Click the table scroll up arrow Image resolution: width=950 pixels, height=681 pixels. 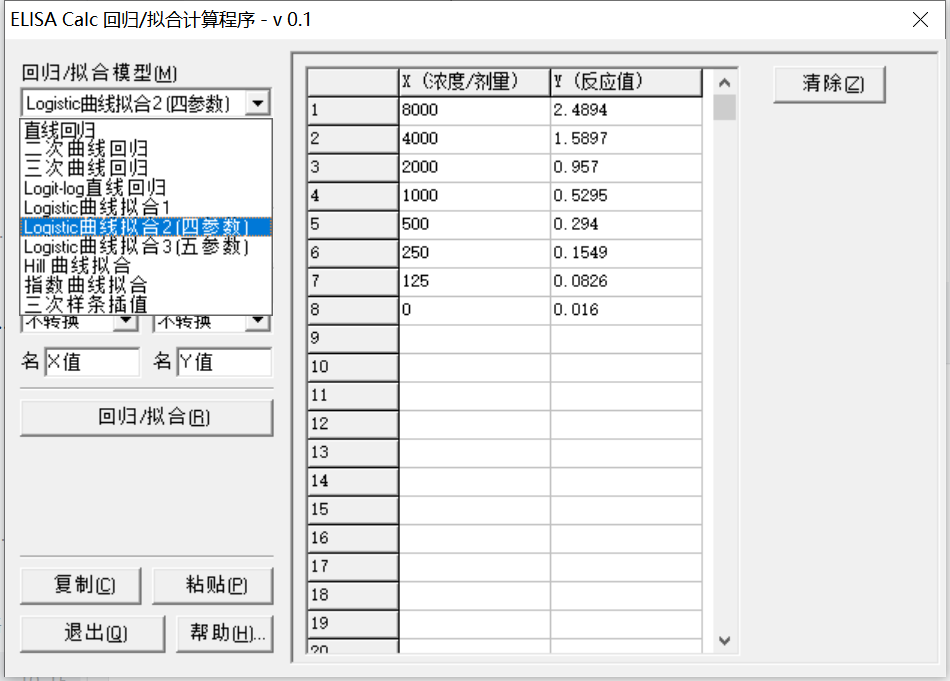(x=725, y=82)
